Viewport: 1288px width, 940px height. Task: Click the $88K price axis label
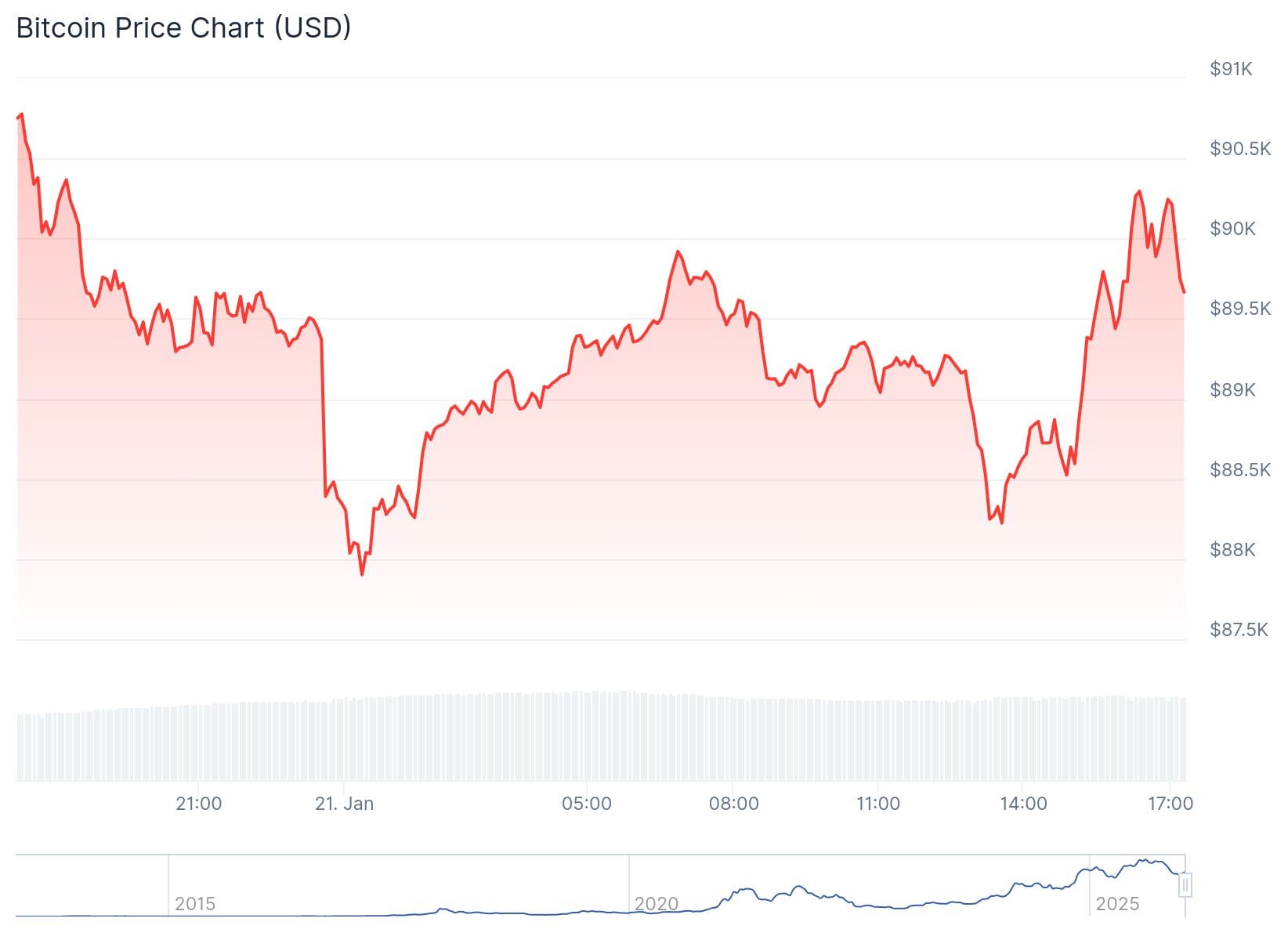(x=1232, y=550)
